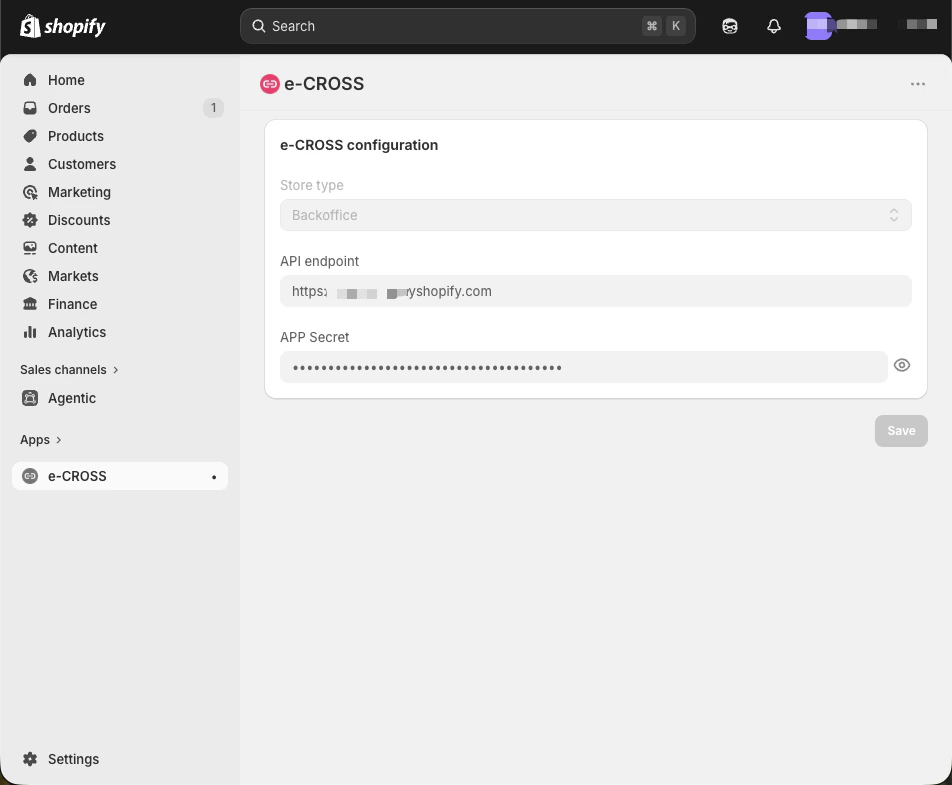952x785 pixels.
Task: Navigate to Customers
Action: pos(120,164)
